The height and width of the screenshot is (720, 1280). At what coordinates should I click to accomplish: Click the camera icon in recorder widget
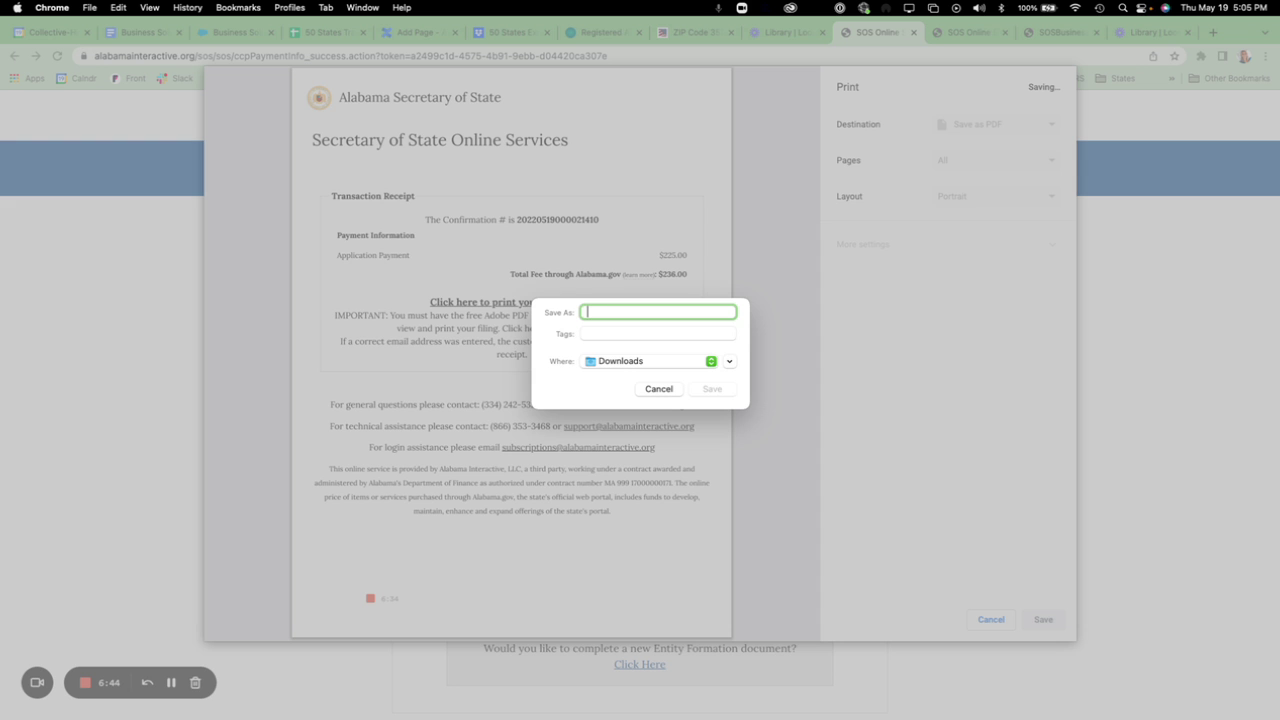pos(37,683)
